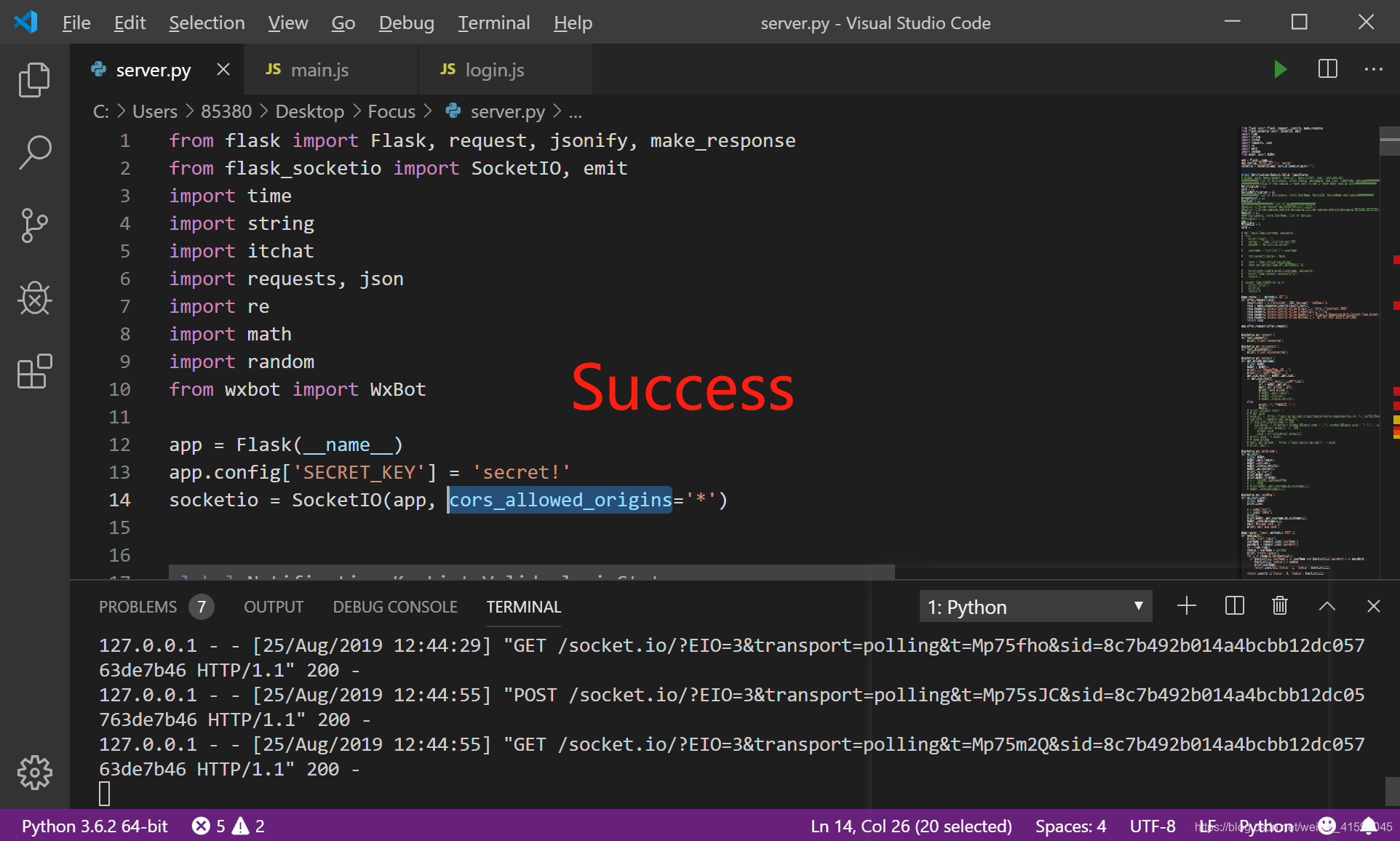The image size is (1400, 841).
Task: Open the terminal selector dropdown showing 1: Python
Action: click(x=1035, y=605)
